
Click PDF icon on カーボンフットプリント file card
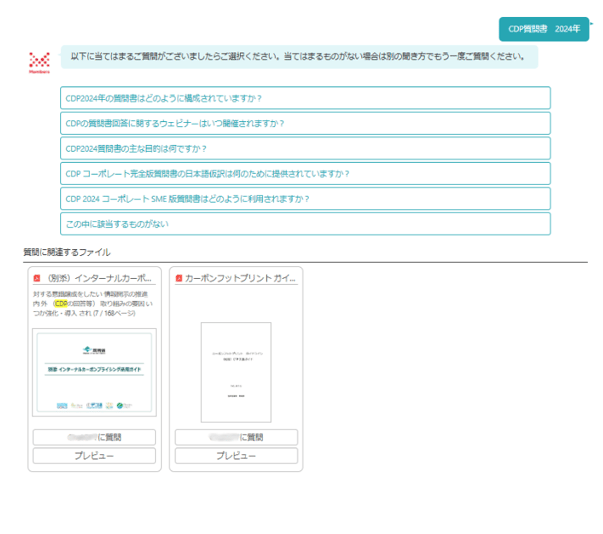coord(179,278)
